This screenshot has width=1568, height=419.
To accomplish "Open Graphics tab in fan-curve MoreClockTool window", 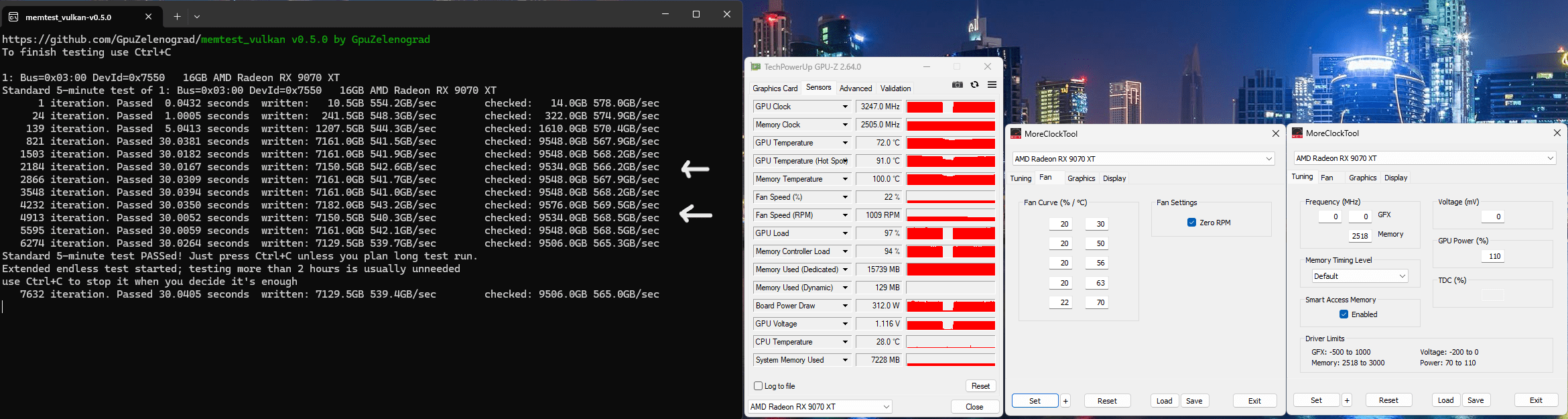I will (x=1081, y=178).
